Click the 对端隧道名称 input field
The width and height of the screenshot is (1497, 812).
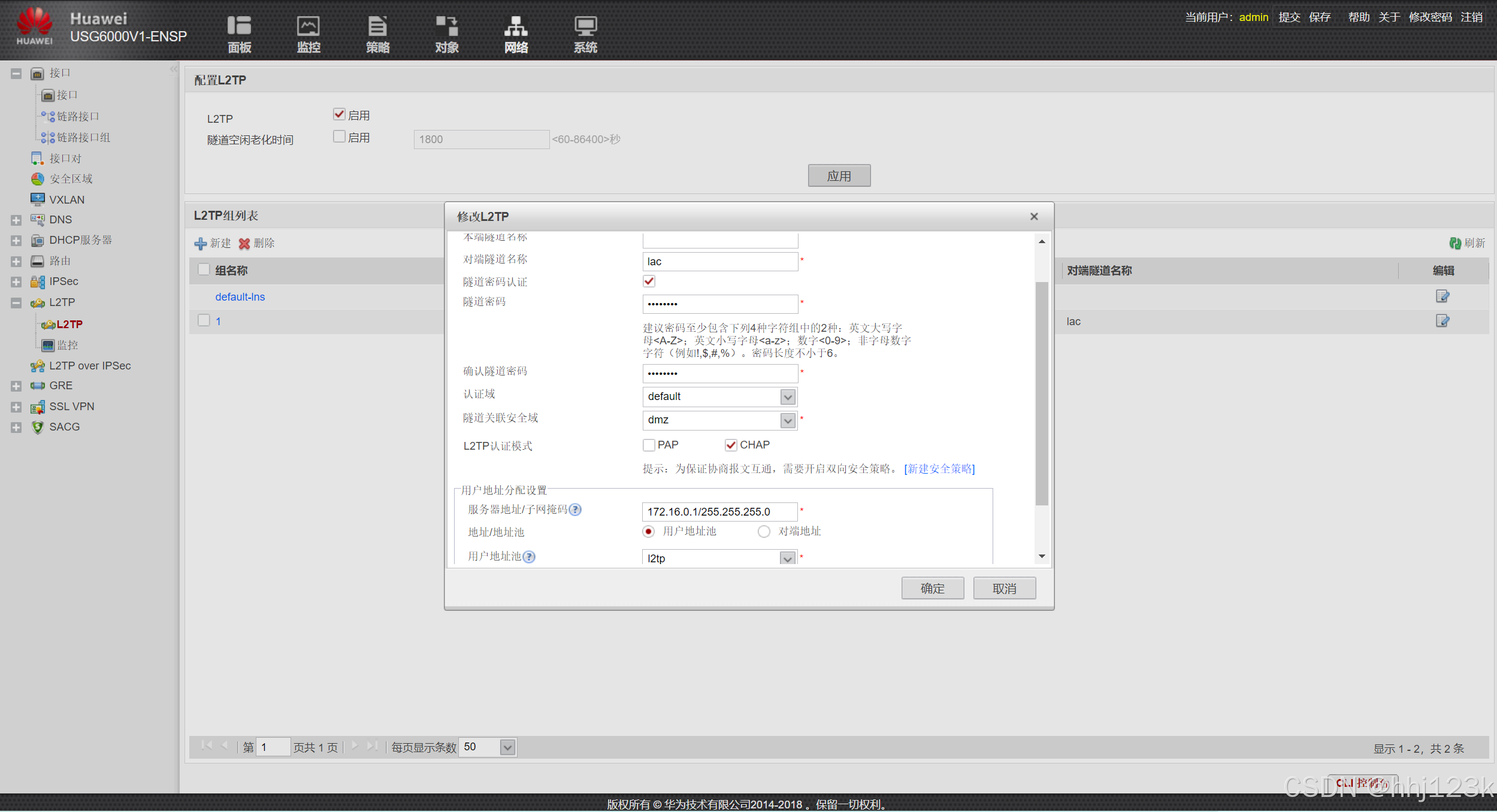[719, 262]
